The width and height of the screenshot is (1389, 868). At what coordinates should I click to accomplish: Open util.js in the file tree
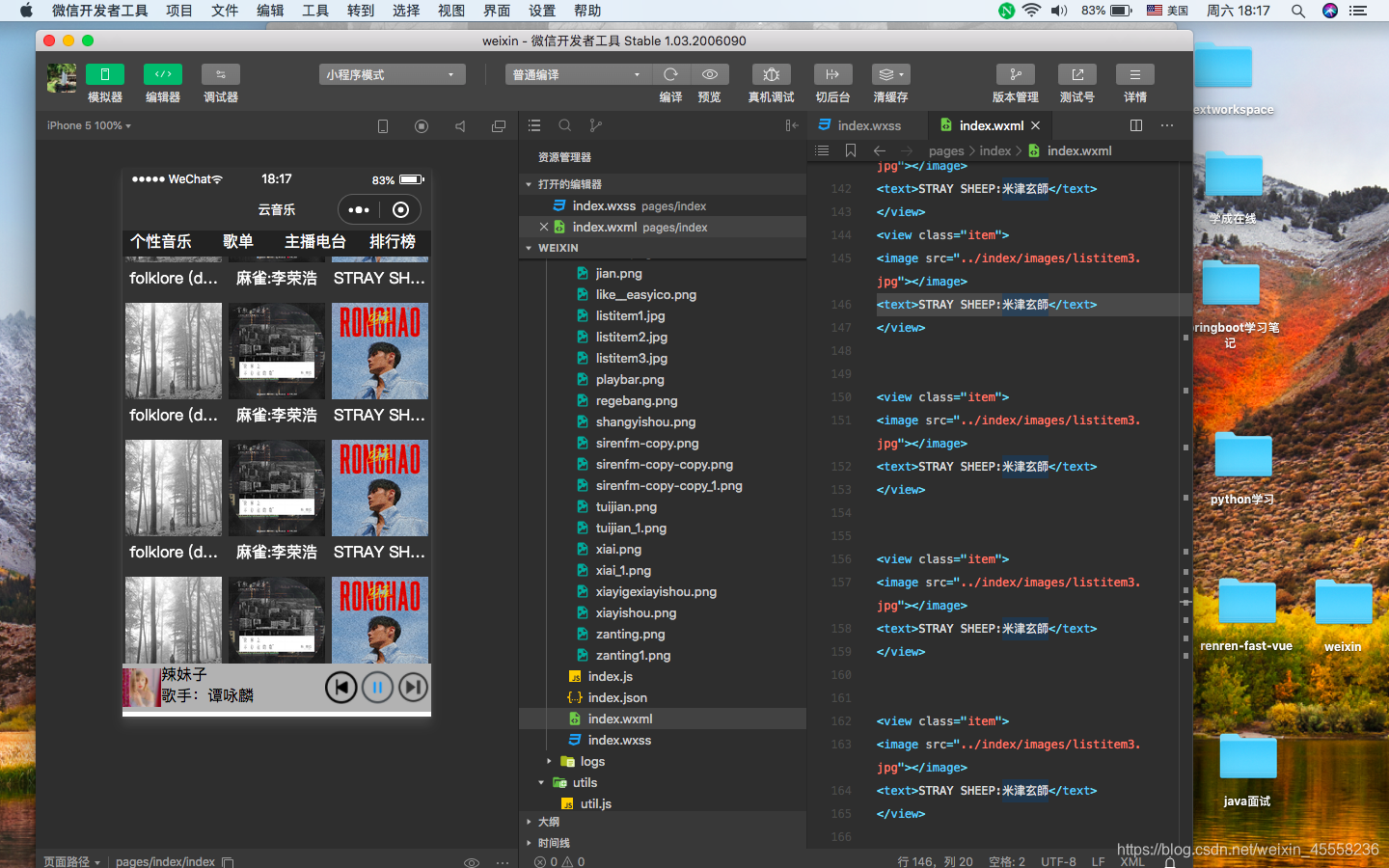coord(596,803)
